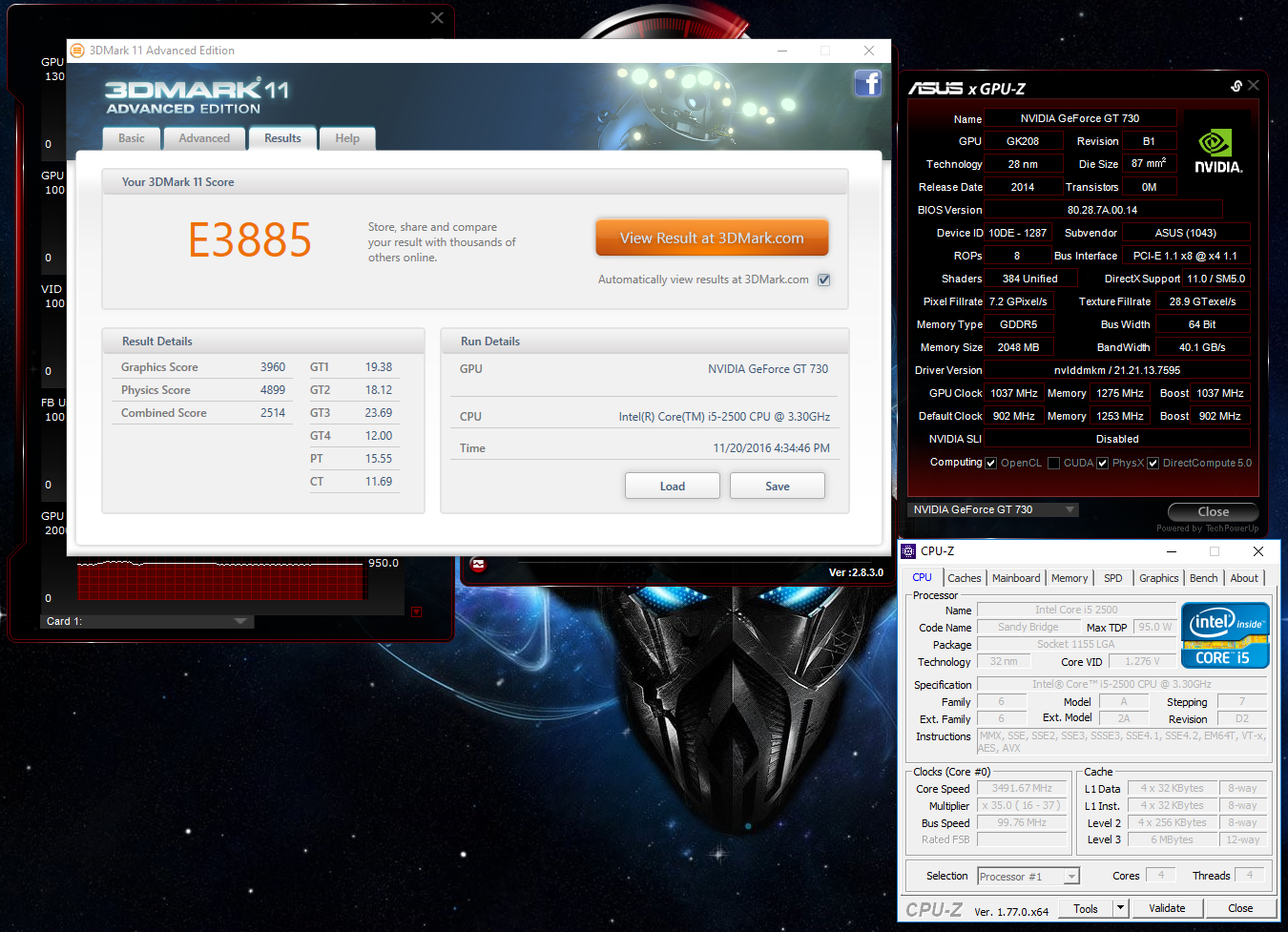Viewport: 1288px width, 932px height.
Task: Open the Facebook share icon in 3DMark
Action: [x=867, y=83]
